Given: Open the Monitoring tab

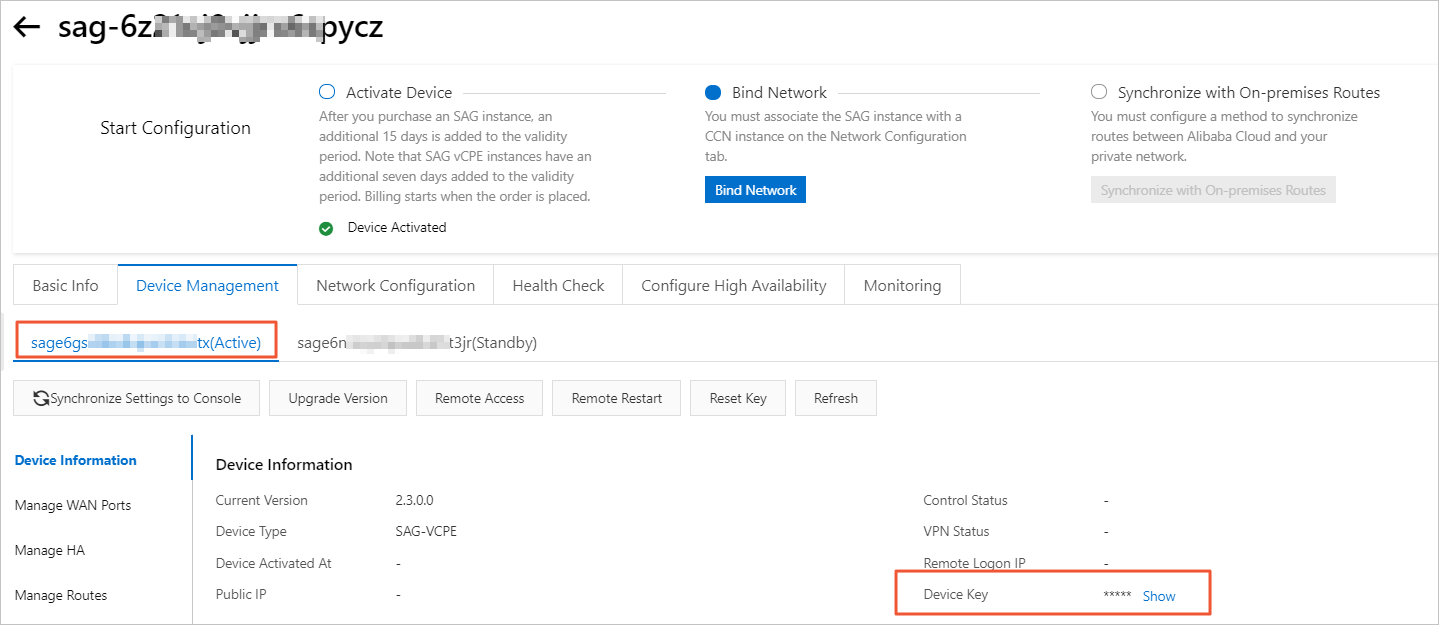Looking at the screenshot, I should point(902,285).
